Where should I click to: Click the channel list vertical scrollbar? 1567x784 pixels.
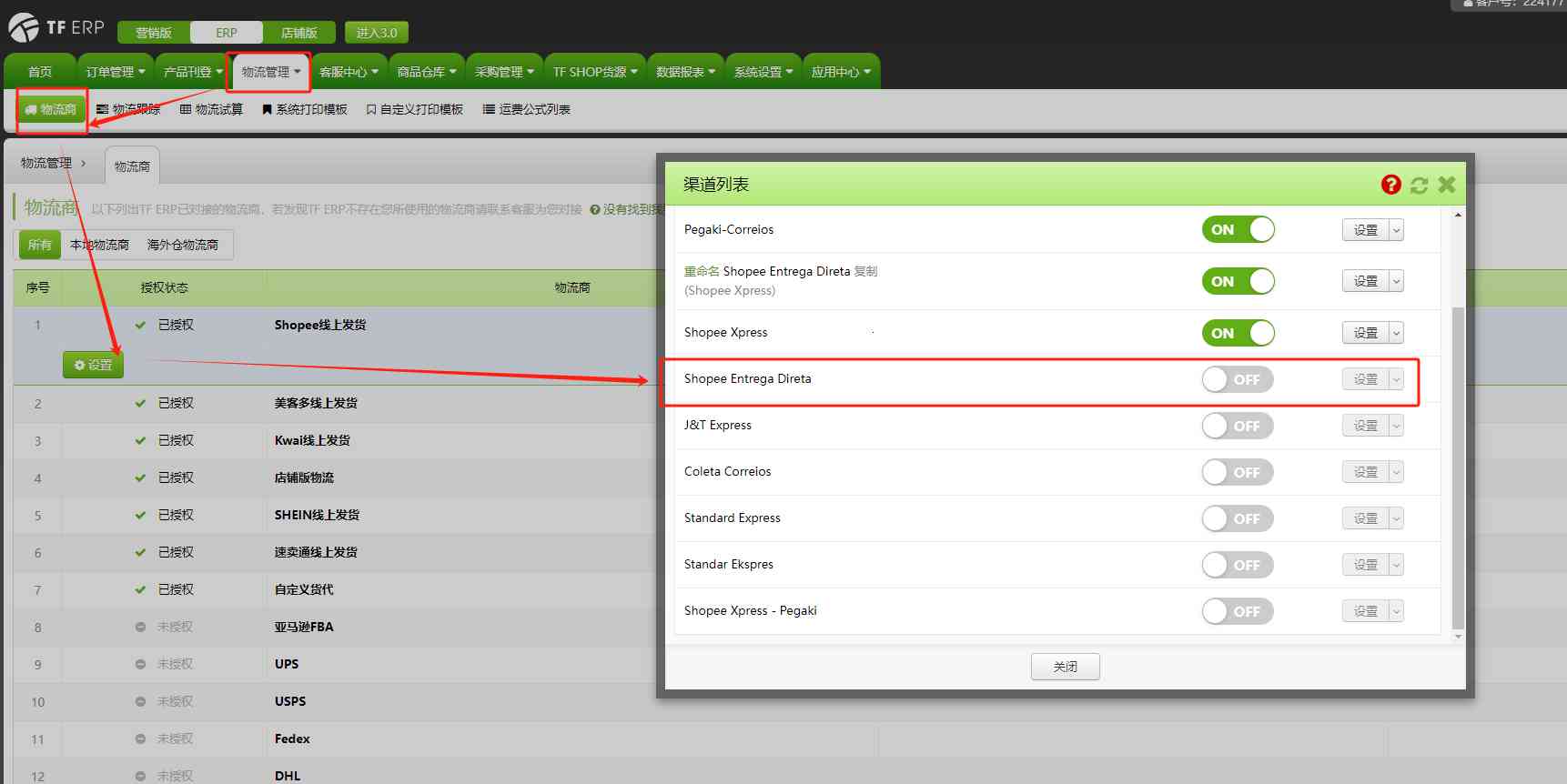pyautogui.click(x=1458, y=455)
